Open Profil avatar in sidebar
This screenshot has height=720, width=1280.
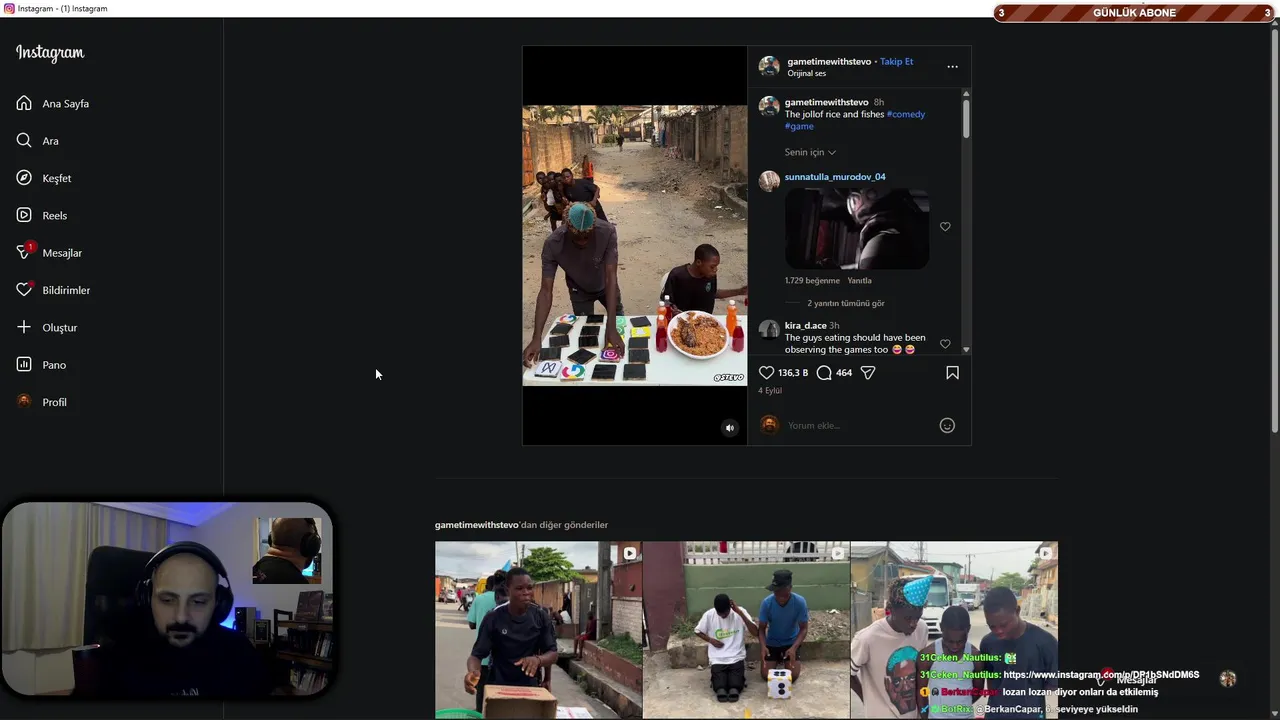click(x=24, y=402)
